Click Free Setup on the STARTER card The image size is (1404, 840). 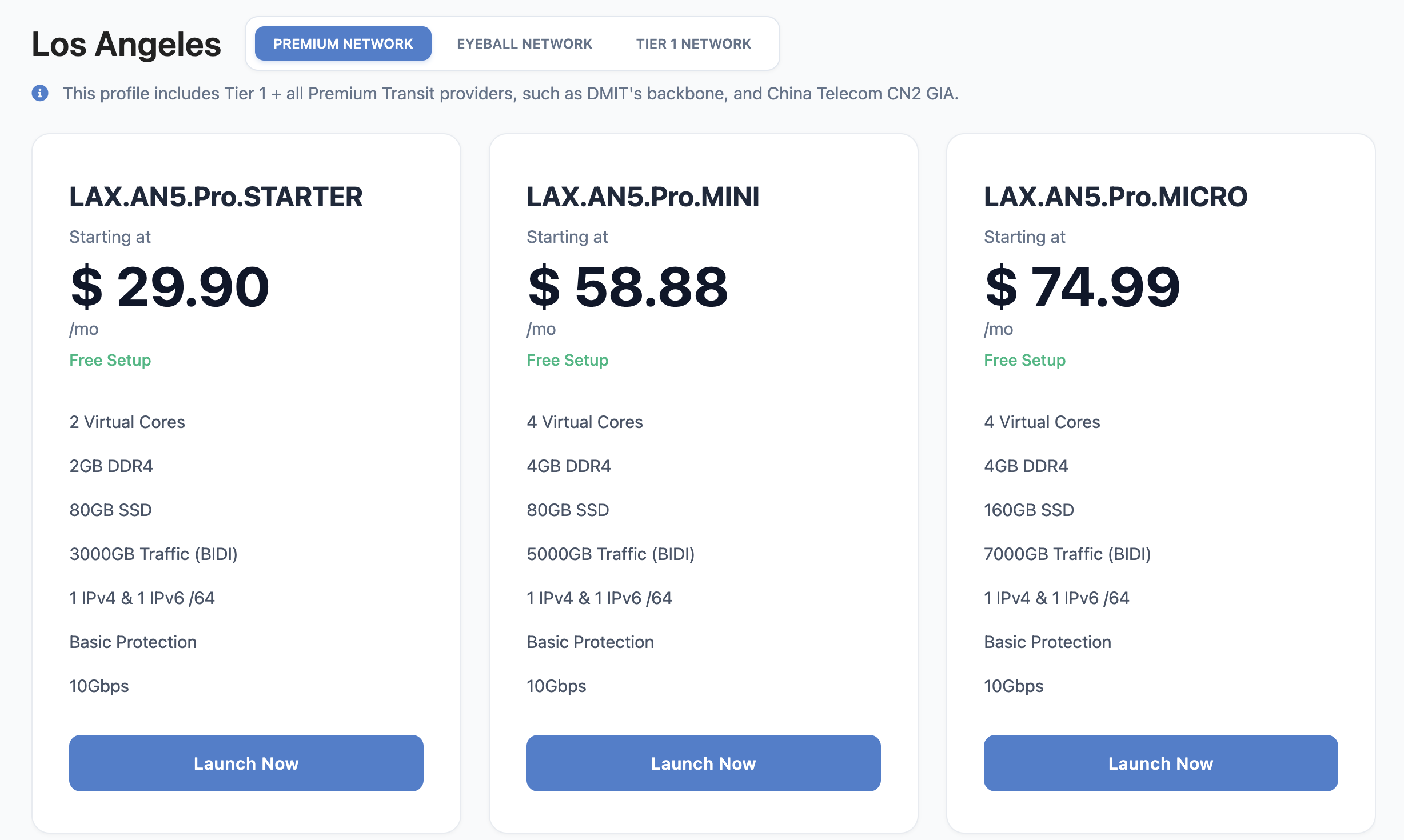(x=110, y=360)
